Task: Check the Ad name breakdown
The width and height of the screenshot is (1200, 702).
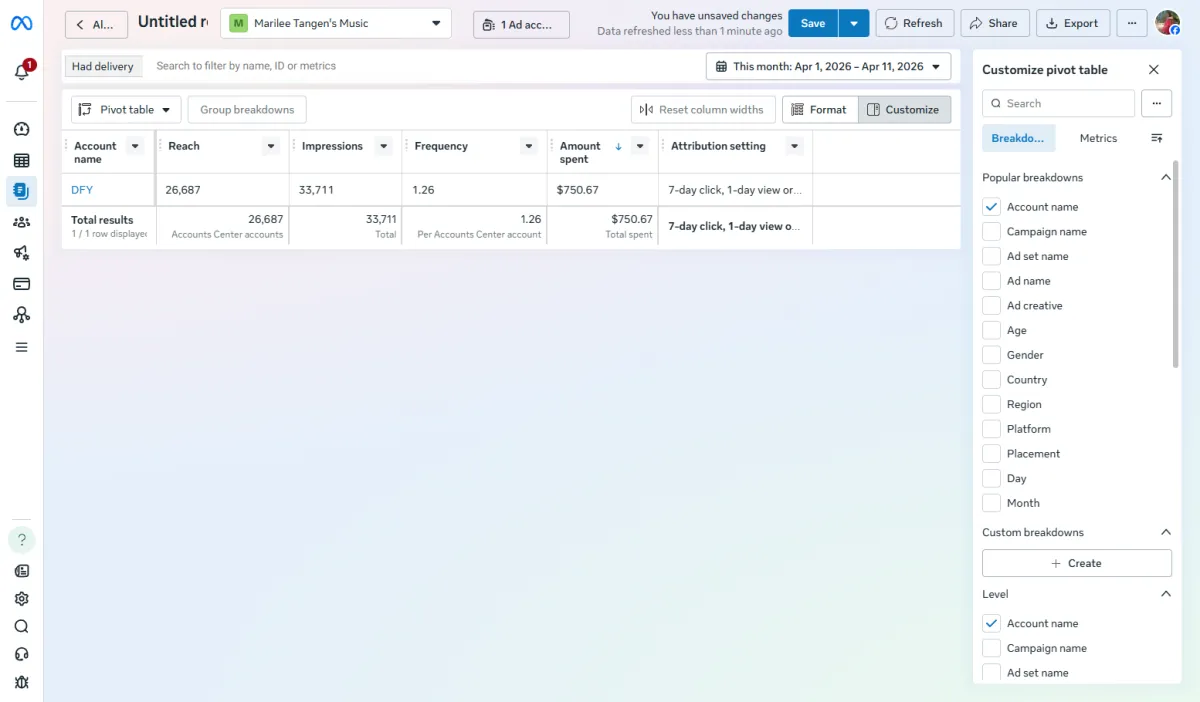Action: coord(991,281)
